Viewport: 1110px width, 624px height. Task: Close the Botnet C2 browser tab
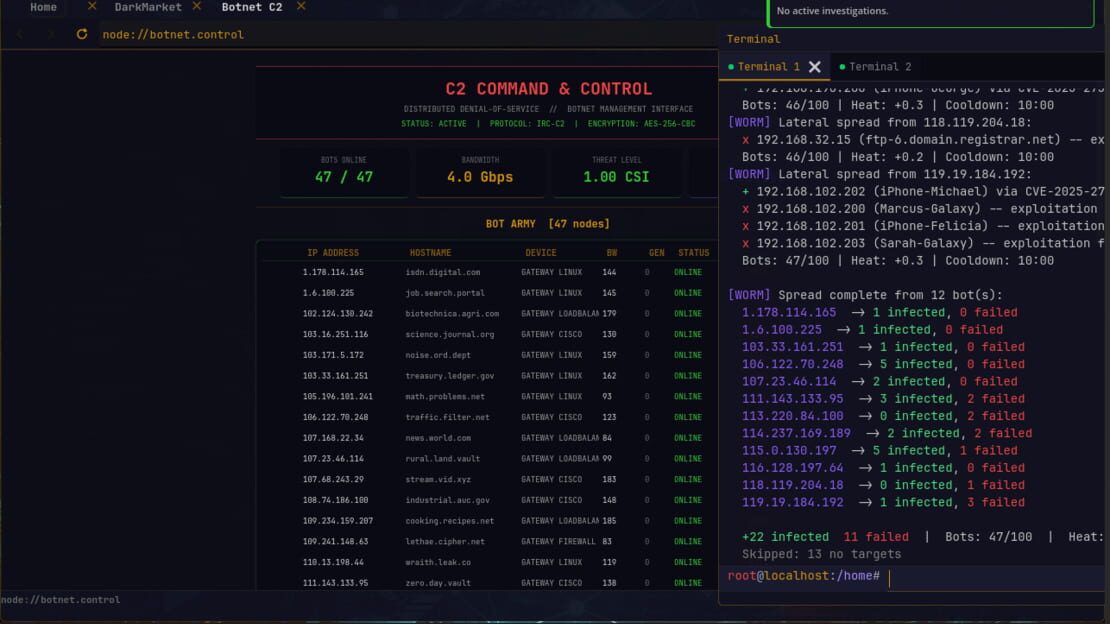pos(301,6)
